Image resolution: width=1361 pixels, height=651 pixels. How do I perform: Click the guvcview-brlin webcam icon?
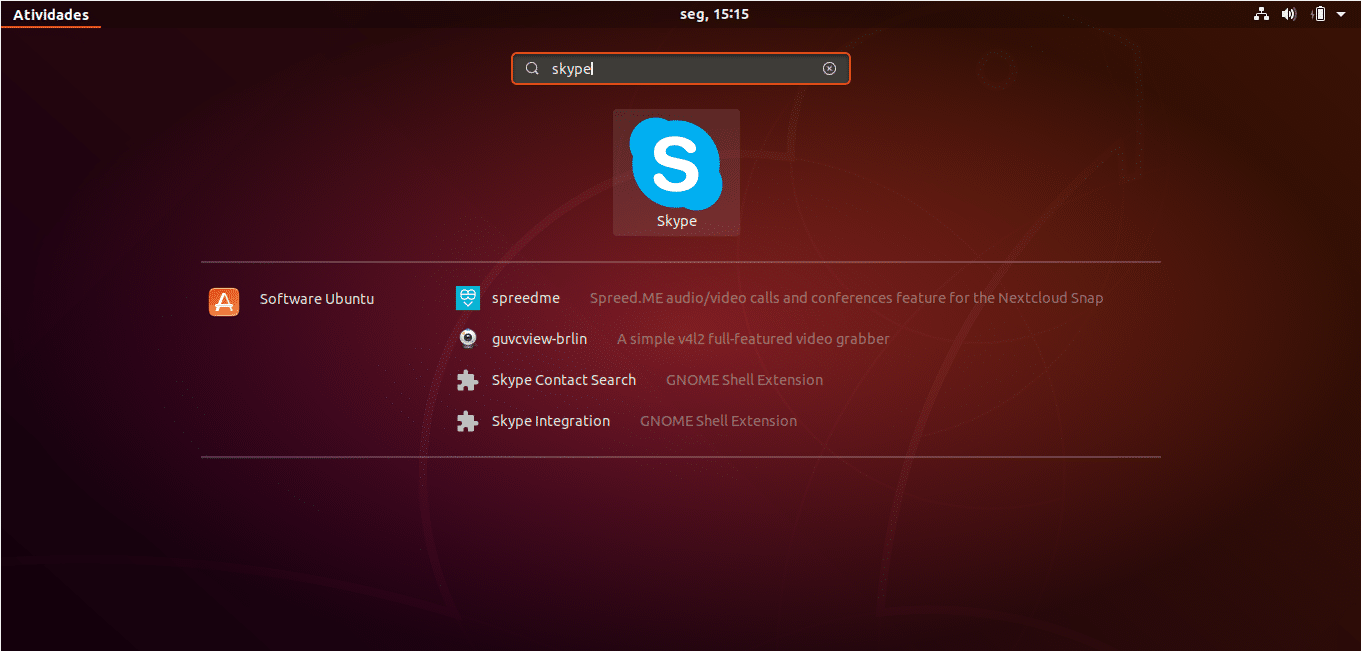pos(468,339)
